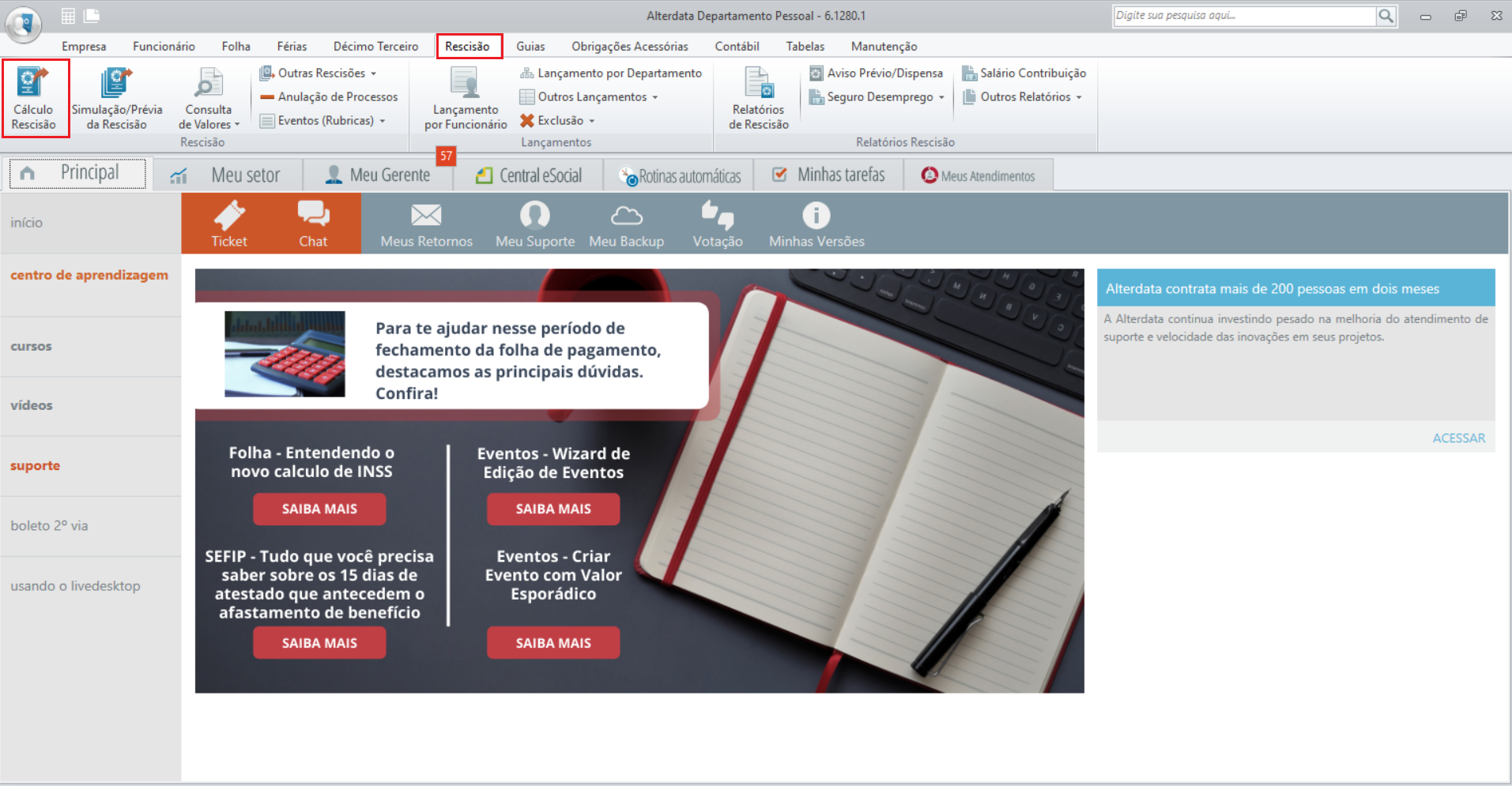1512x786 pixels.
Task: Click the search magnifier icon
Action: (x=1386, y=16)
